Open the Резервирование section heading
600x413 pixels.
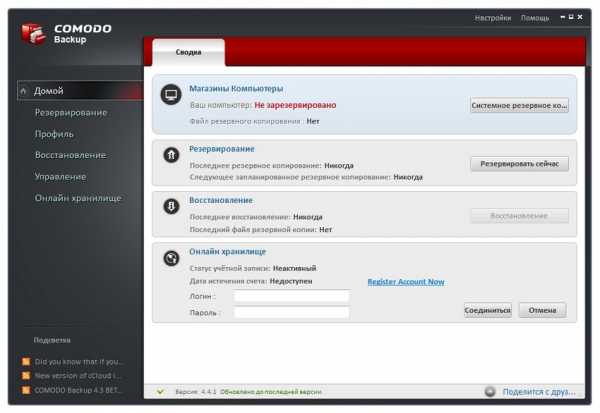click(222, 149)
